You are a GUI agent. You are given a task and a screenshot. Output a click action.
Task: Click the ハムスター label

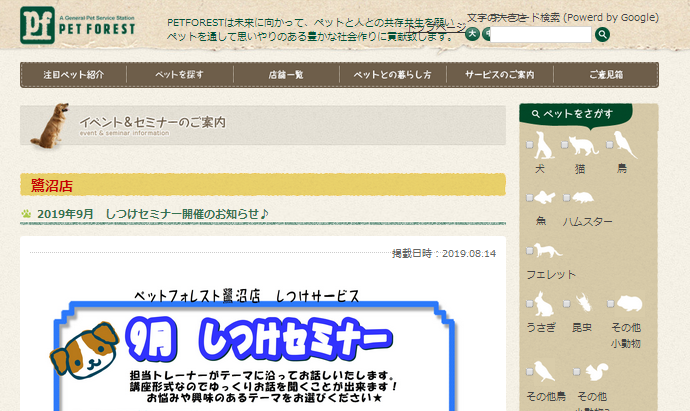(587, 221)
